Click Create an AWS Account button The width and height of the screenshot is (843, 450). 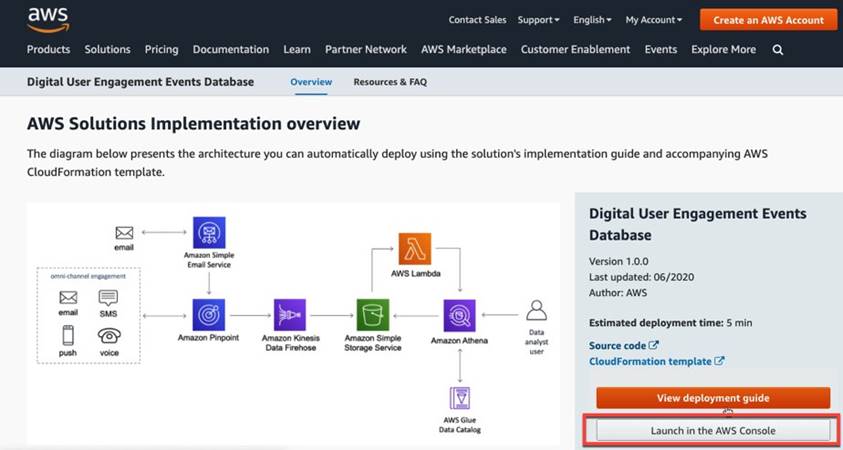[768, 20]
